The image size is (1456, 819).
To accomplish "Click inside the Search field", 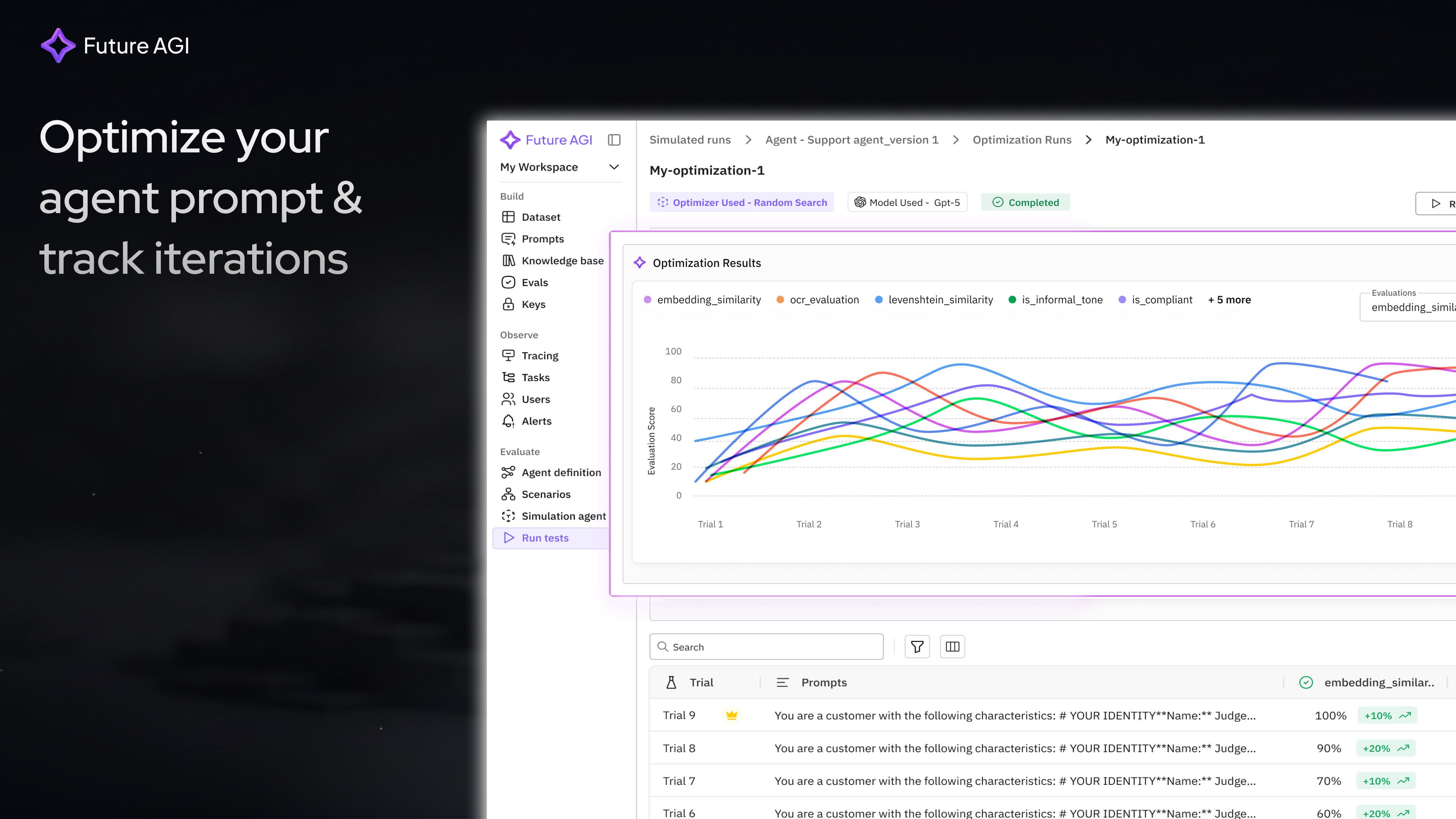I will (x=766, y=646).
